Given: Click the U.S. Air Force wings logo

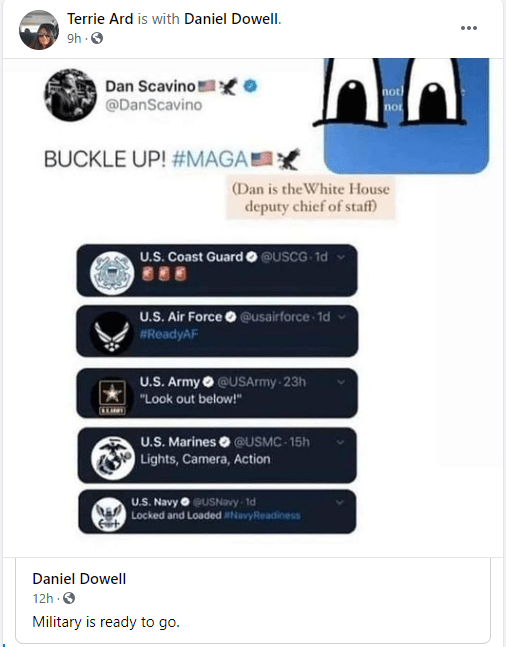Looking at the screenshot, I should tap(111, 333).
